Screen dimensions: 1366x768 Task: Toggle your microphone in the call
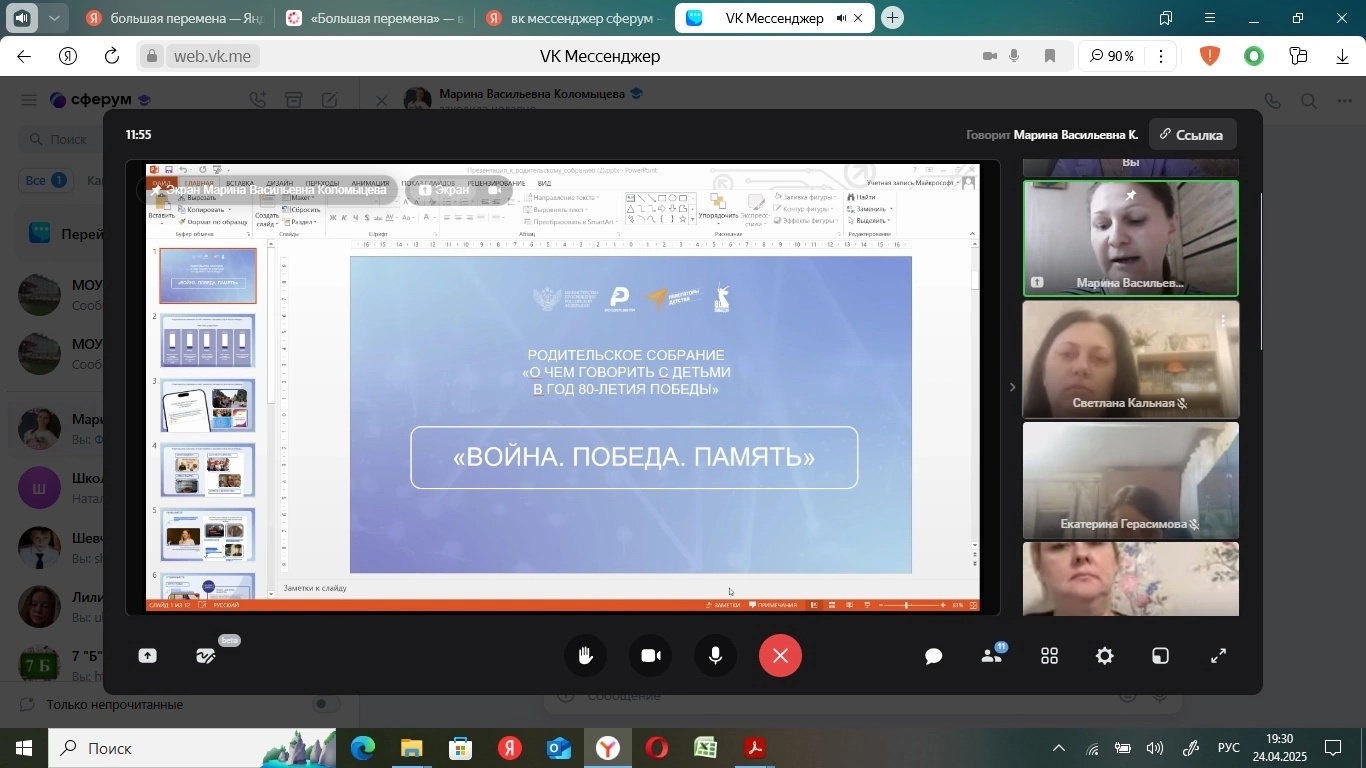[x=716, y=656]
